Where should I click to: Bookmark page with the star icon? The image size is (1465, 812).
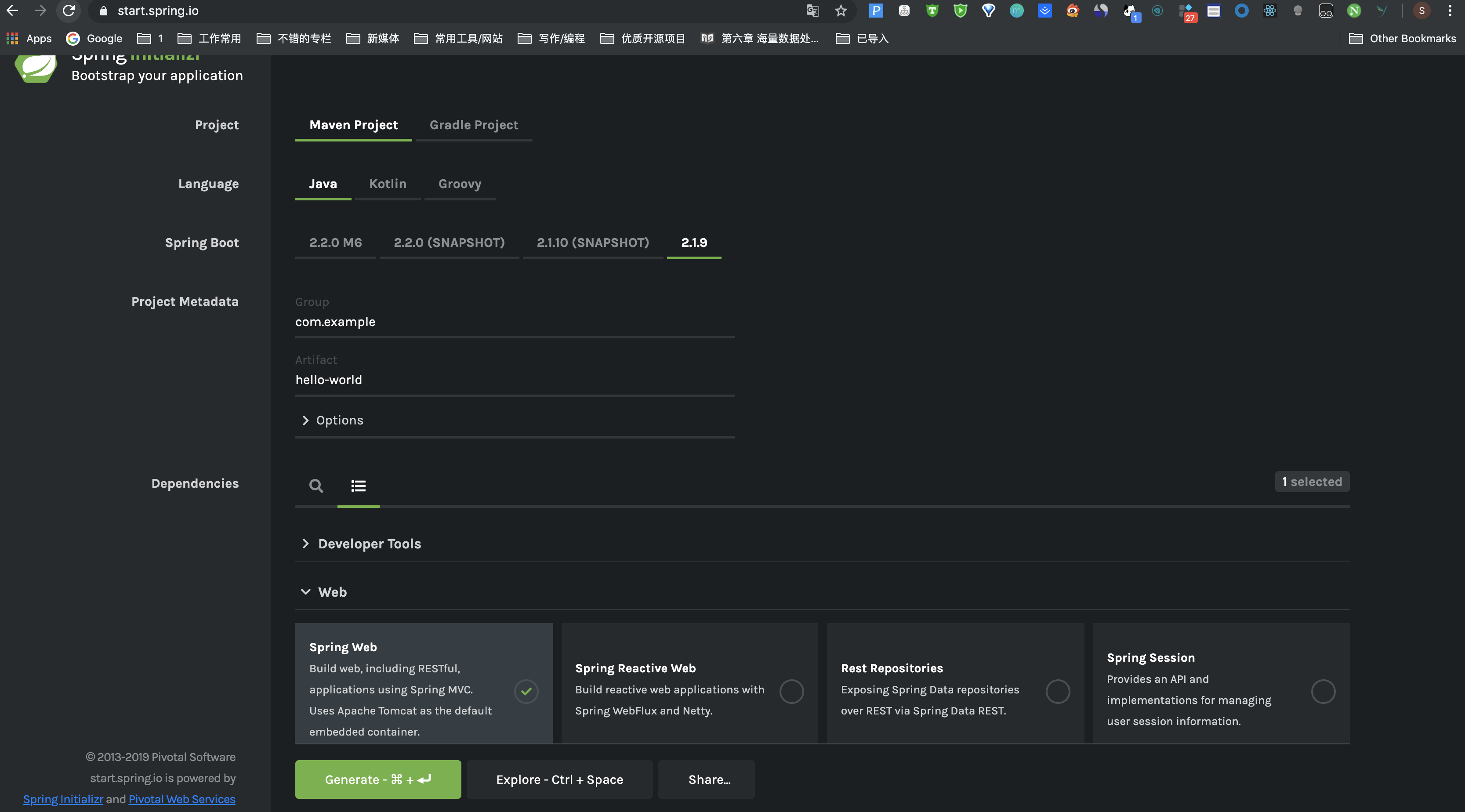(841, 11)
